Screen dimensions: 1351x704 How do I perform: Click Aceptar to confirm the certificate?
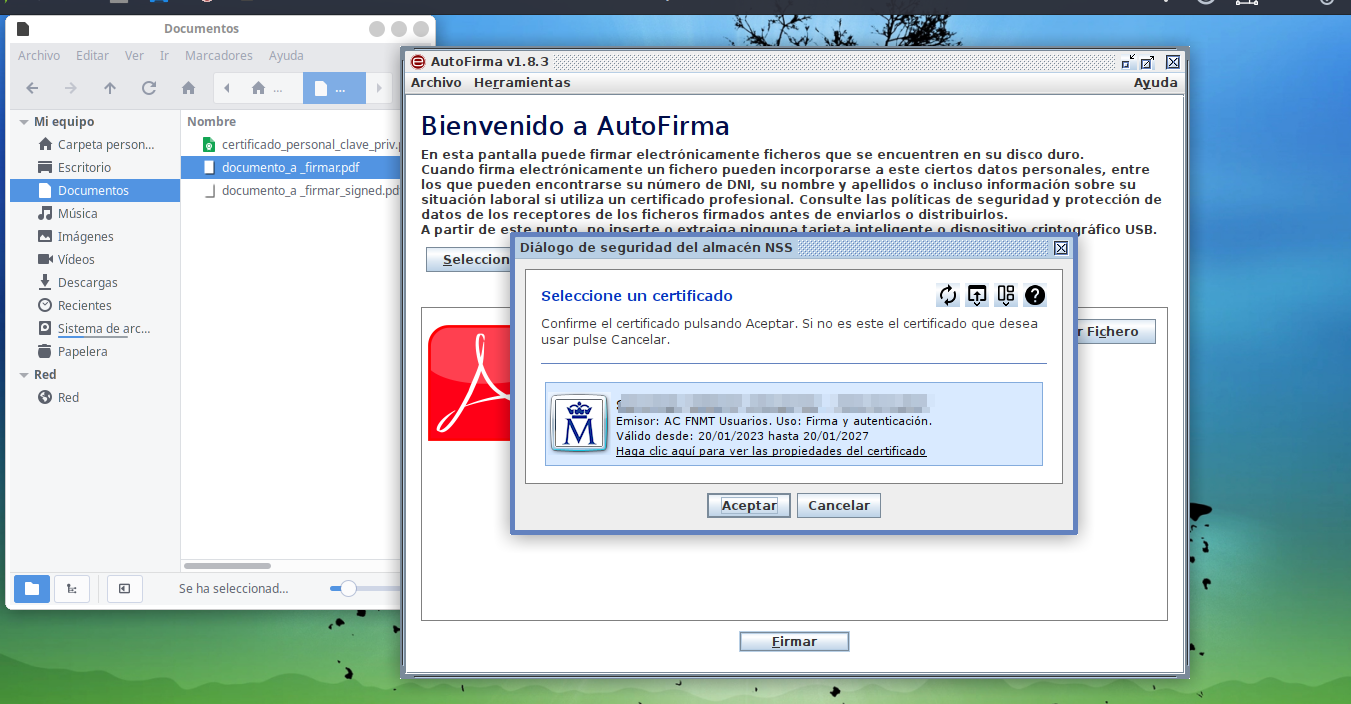(749, 506)
